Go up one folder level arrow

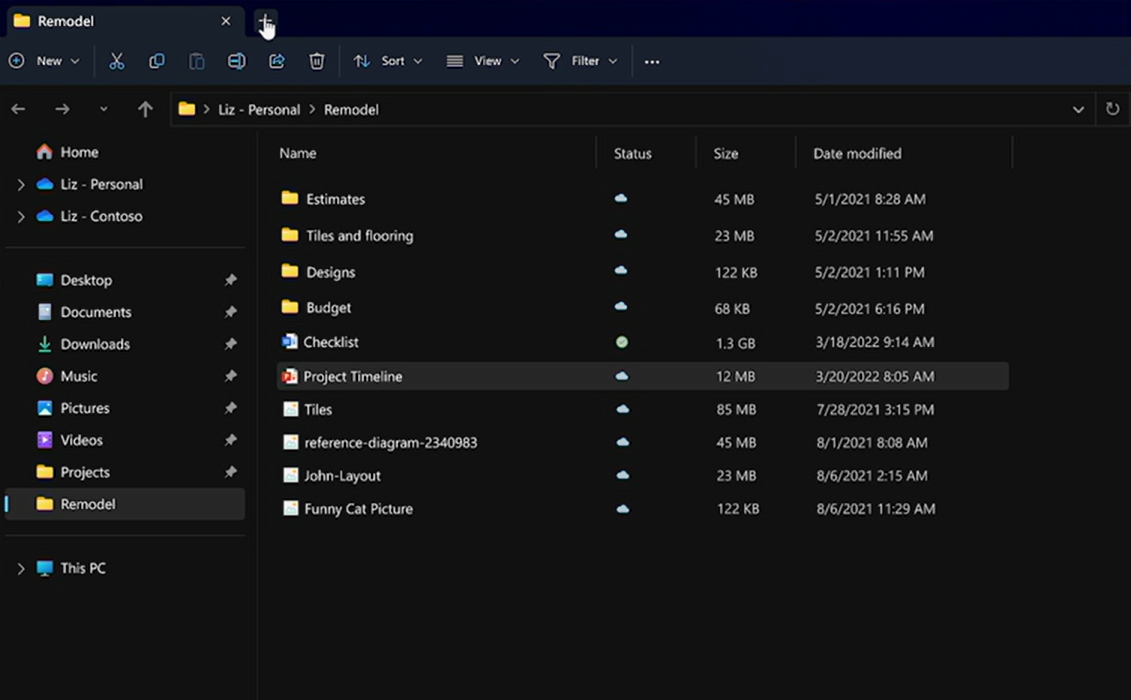pyautogui.click(x=145, y=109)
